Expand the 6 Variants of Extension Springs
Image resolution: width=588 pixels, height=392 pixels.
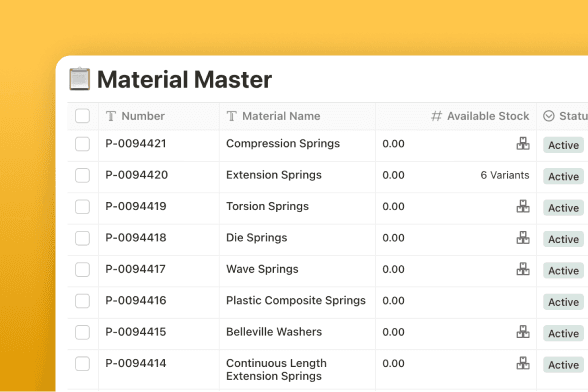(x=505, y=175)
